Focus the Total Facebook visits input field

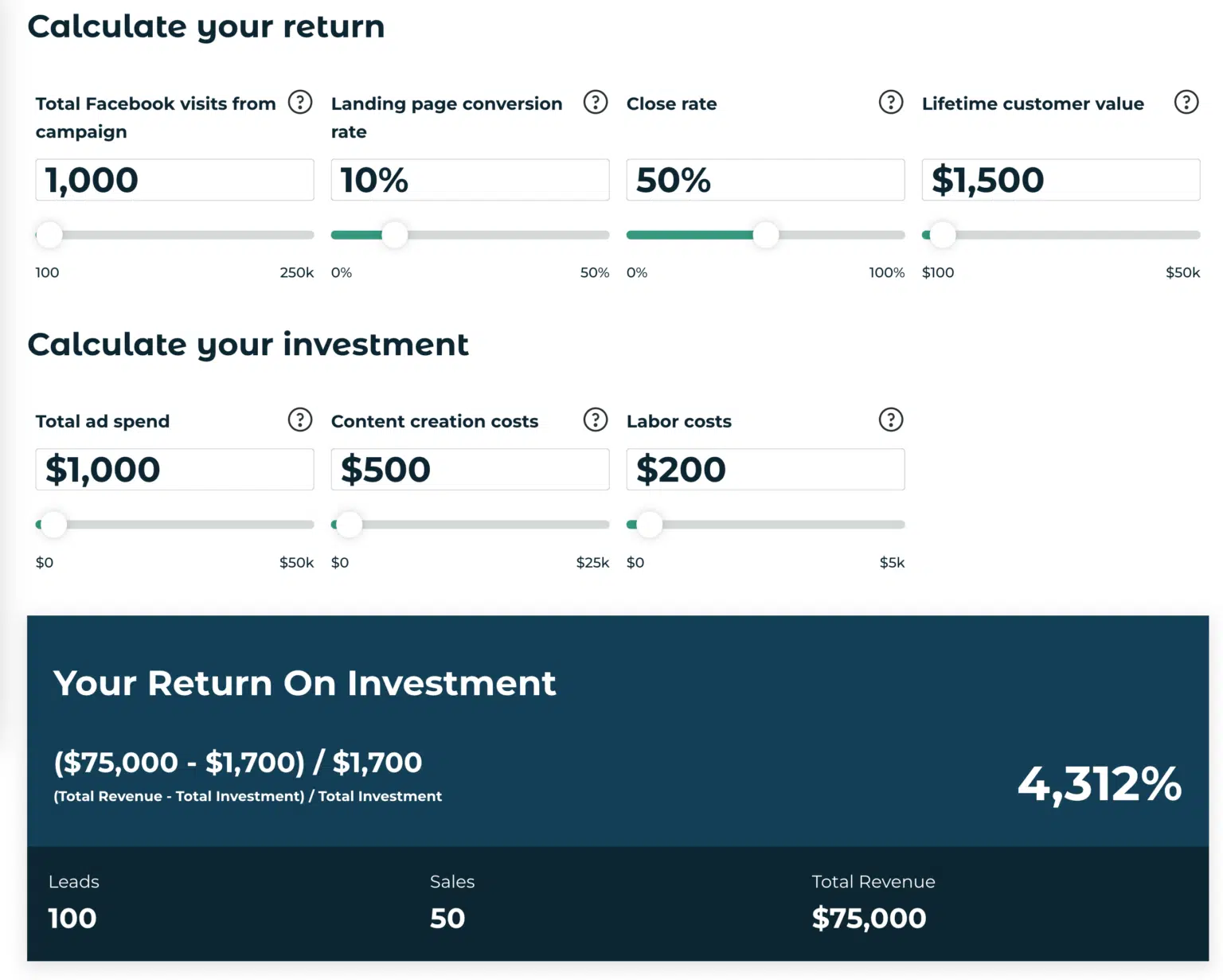[x=174, y=180]
